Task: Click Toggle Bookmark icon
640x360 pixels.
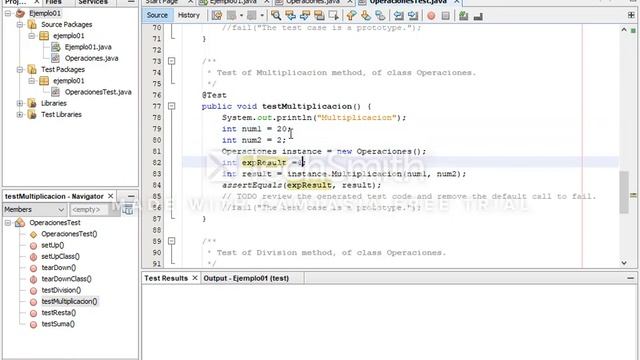Action: coord(380,16)
